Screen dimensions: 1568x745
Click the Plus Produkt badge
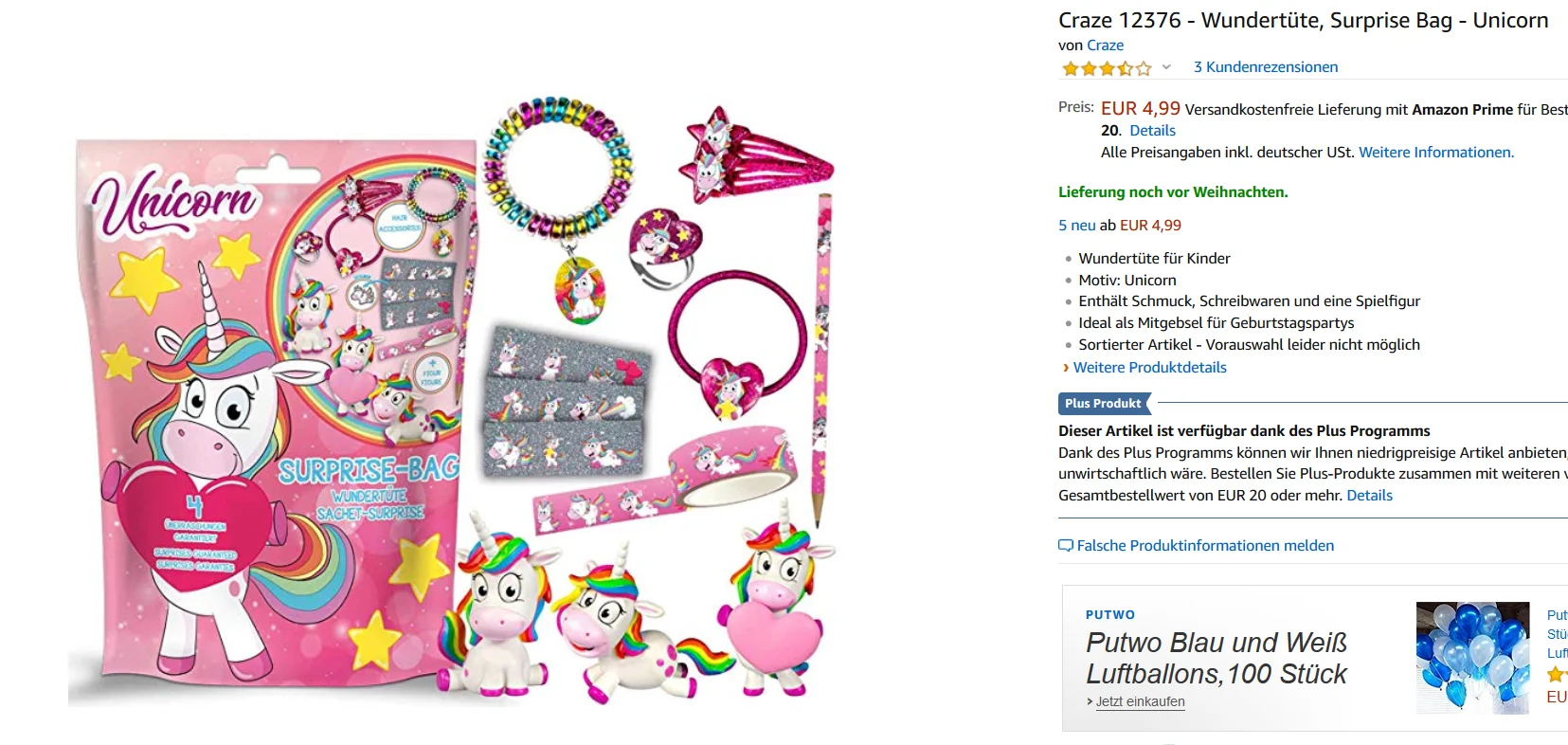pos(1104,404)
